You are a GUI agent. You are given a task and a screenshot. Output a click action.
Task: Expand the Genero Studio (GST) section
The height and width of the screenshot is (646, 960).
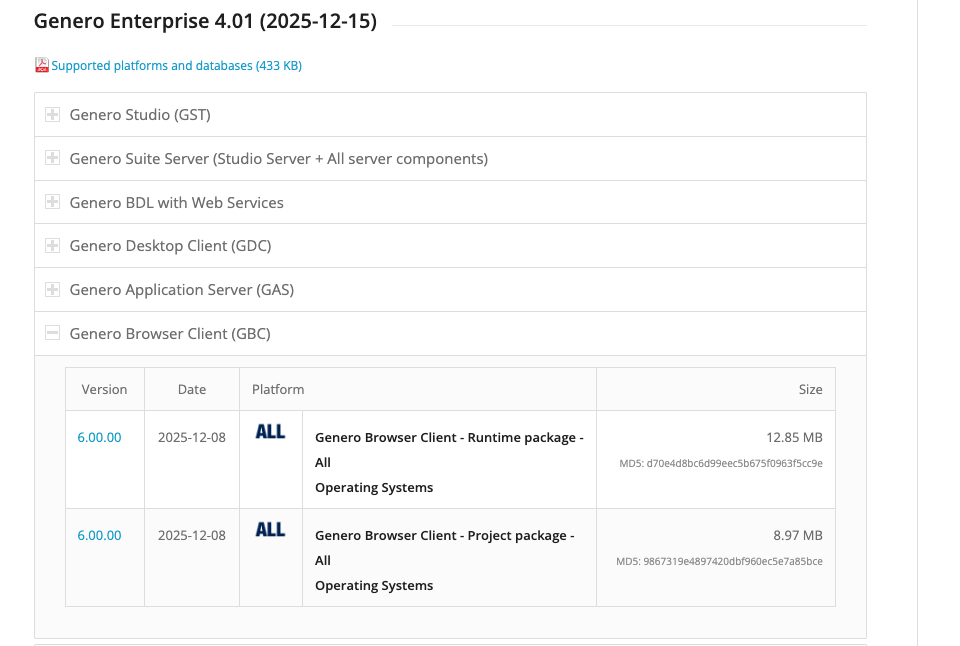point(140,115)
